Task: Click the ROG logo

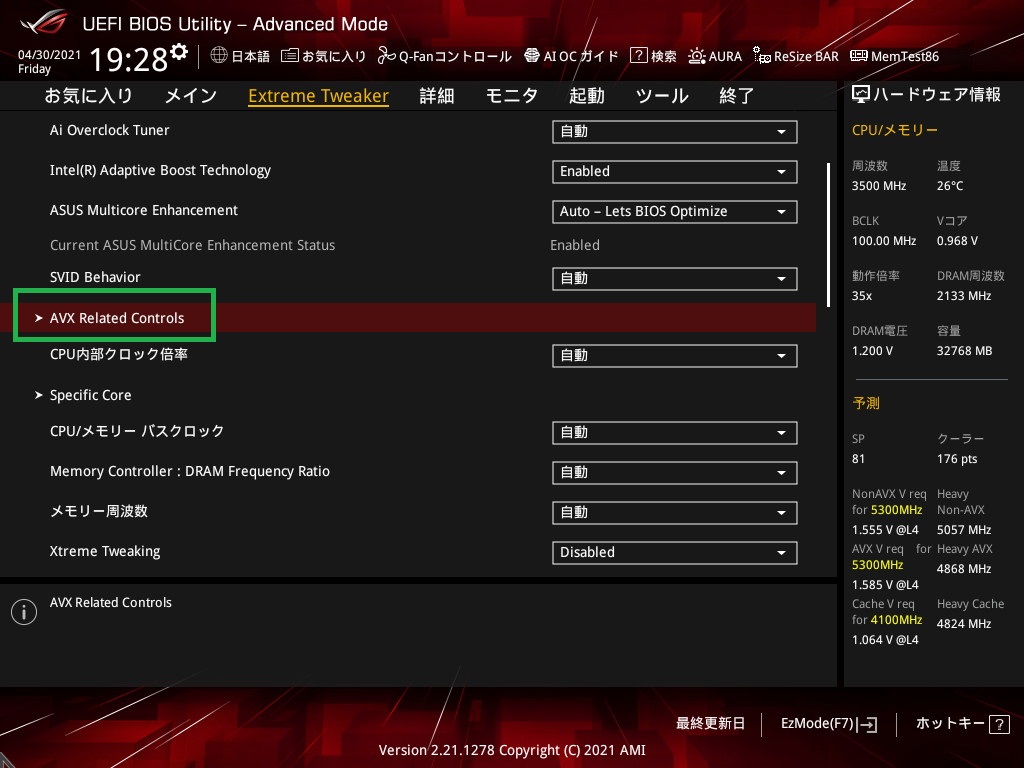Action: point(44,23)
